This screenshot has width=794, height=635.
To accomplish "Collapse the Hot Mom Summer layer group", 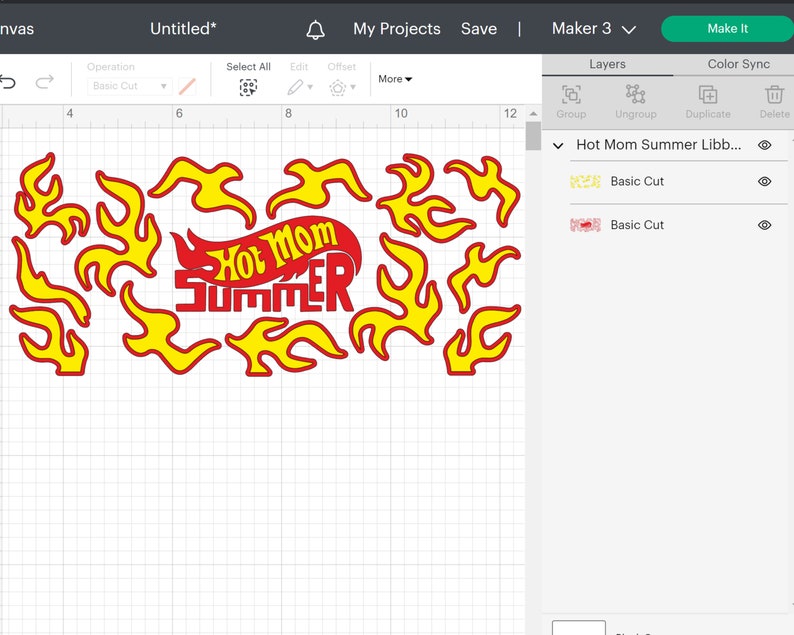I will pos(558,146).
